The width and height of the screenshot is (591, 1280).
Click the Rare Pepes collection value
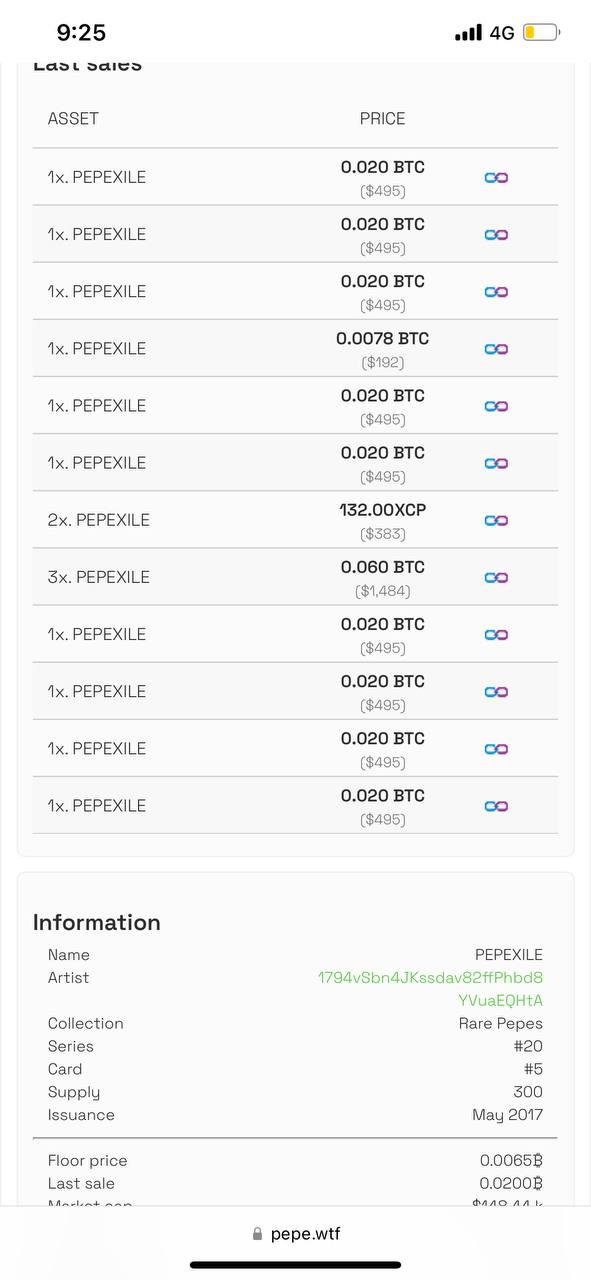tap(500, 1023)
